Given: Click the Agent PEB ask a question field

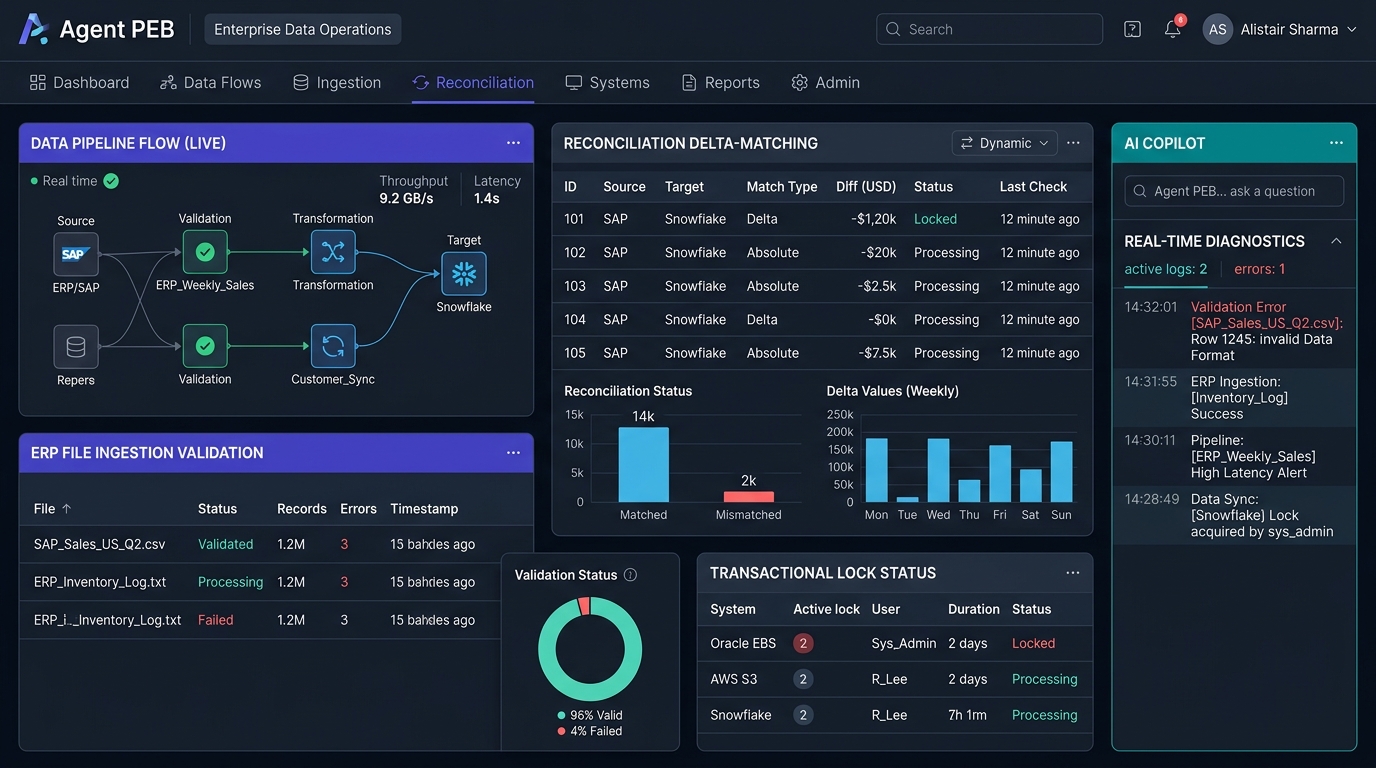Looking at the screenshot, I should click(1234, 191).
